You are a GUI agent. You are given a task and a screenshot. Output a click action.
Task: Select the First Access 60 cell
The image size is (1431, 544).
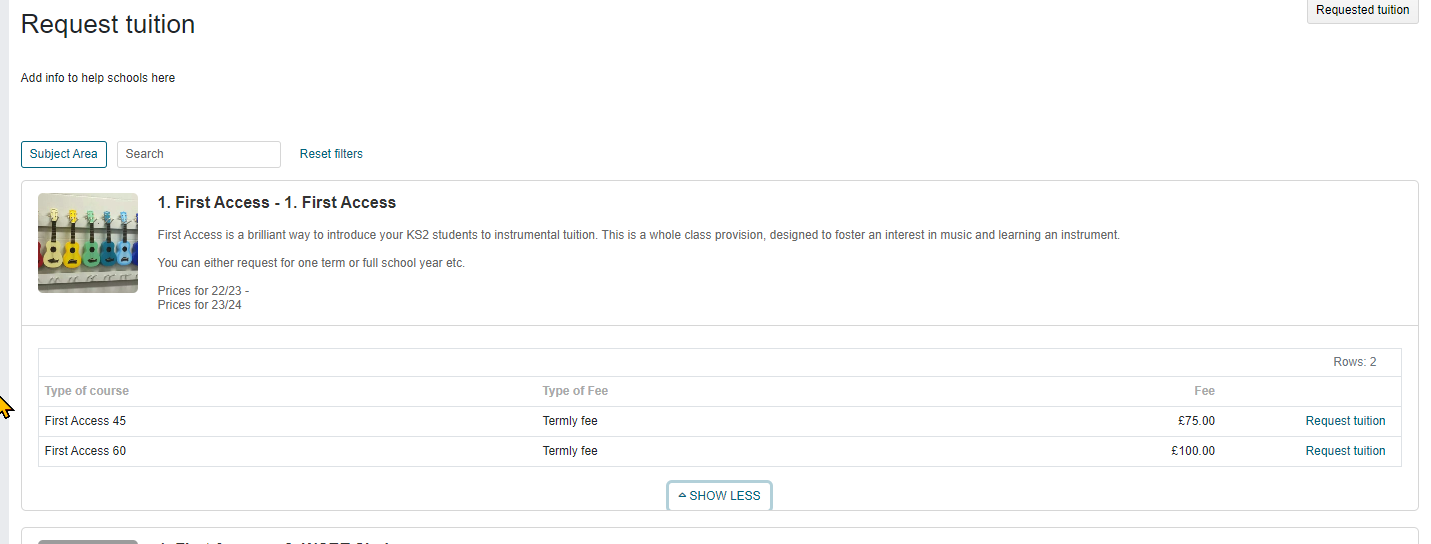[x=85, y=451]
